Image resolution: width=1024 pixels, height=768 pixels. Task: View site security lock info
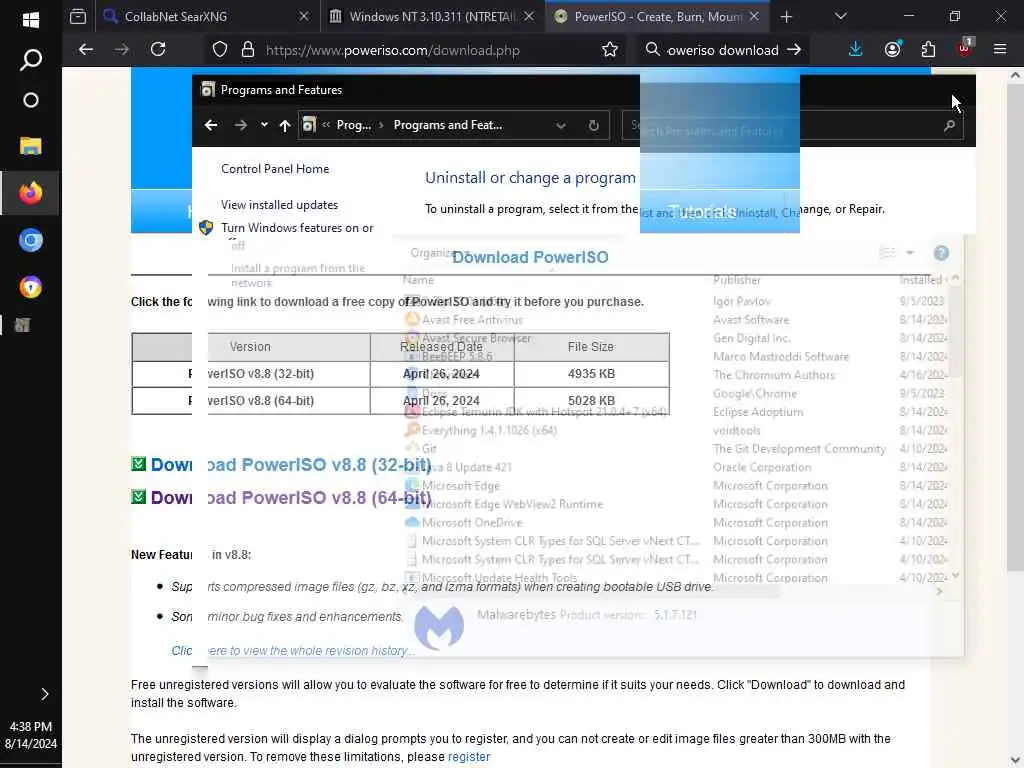(x=248, y=50)
